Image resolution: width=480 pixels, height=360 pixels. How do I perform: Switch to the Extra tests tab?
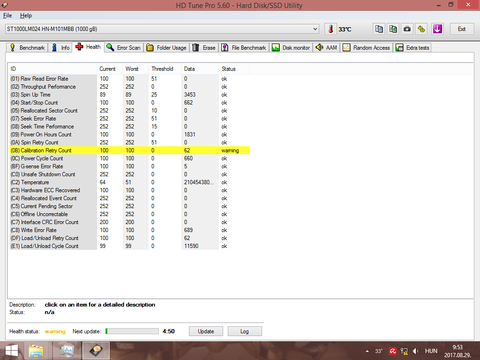click(x=413, y=48)
